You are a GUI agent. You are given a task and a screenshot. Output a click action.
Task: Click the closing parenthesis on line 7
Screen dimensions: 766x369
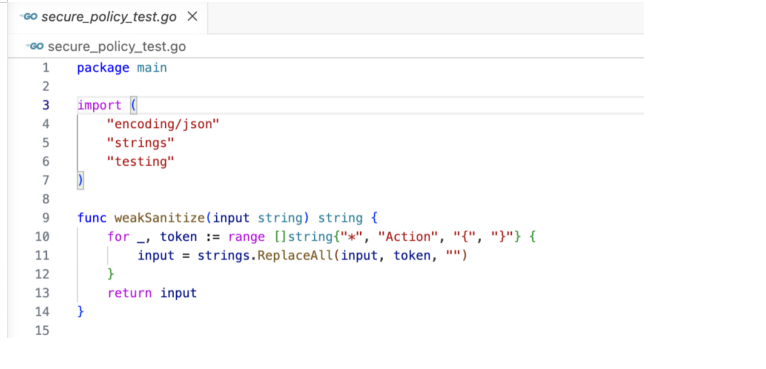pos(81,181)
